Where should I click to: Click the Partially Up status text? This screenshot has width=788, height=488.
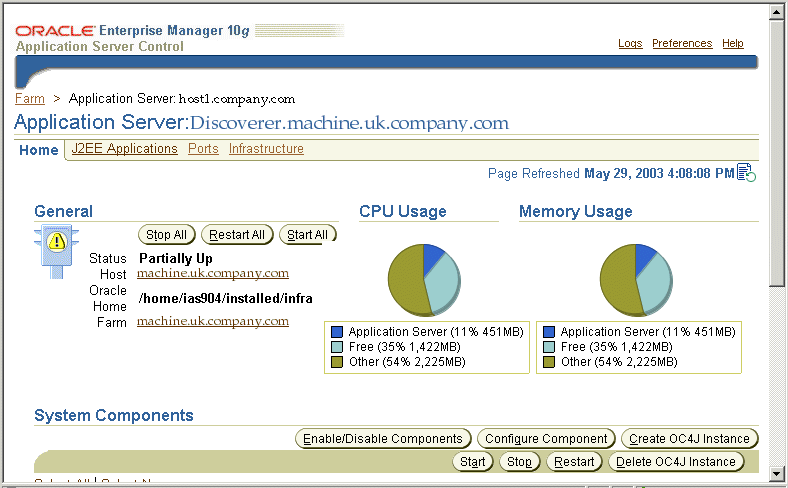pyautogui.click(x=176, y=258)
